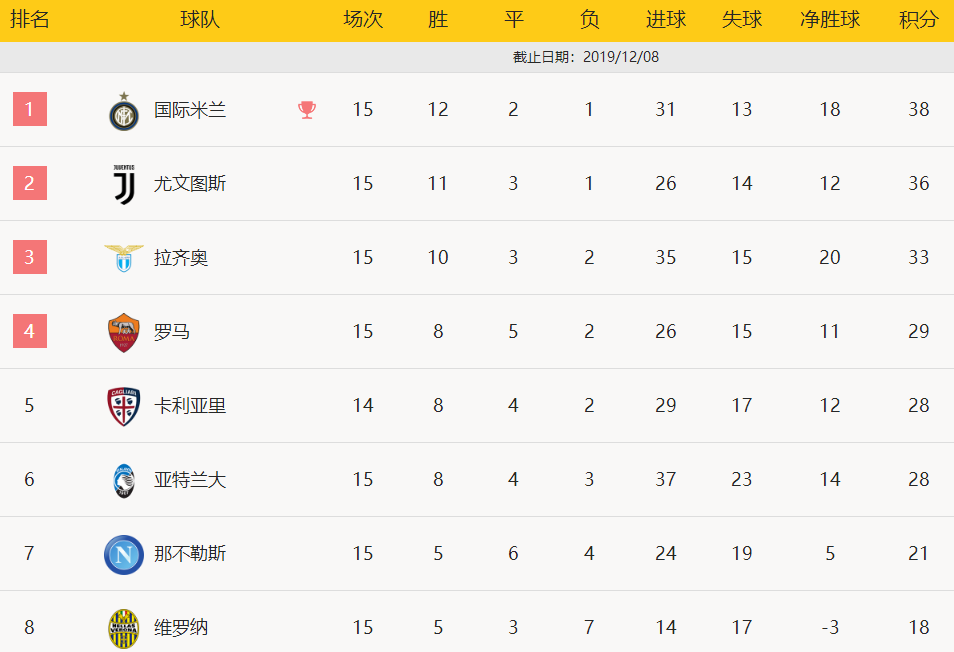
Task: Click the 截止日期 2019/12/08 date label
Action: tap(586, 57)
